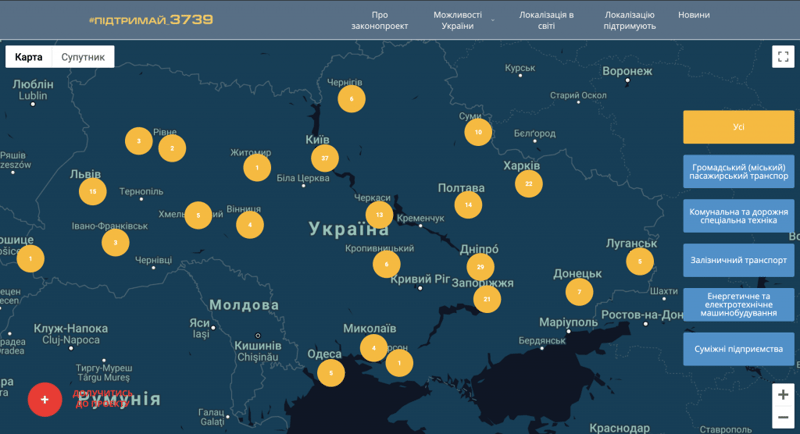Select the Усі filter

click(x=738, y=127)
